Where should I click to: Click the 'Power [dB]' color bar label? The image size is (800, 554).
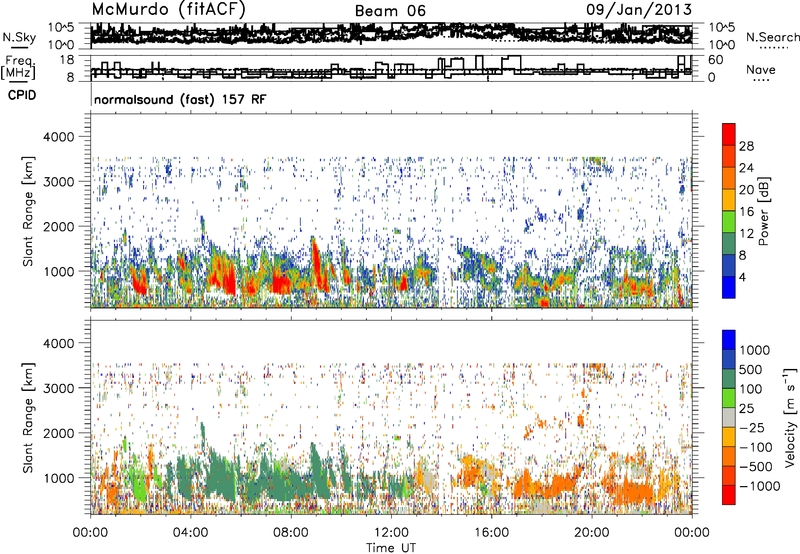tap(763, 211)
